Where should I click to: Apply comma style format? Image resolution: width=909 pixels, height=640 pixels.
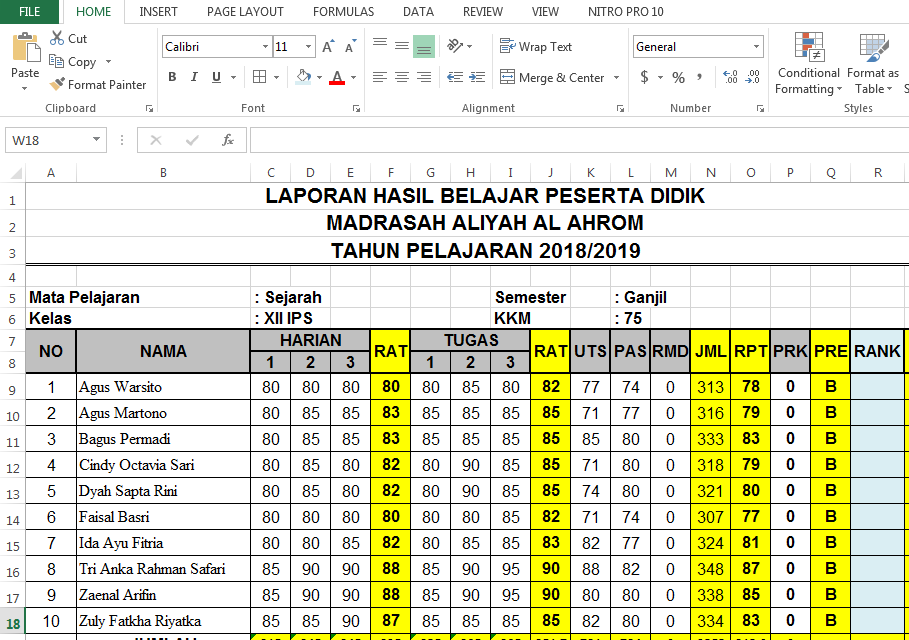(700, 77)
